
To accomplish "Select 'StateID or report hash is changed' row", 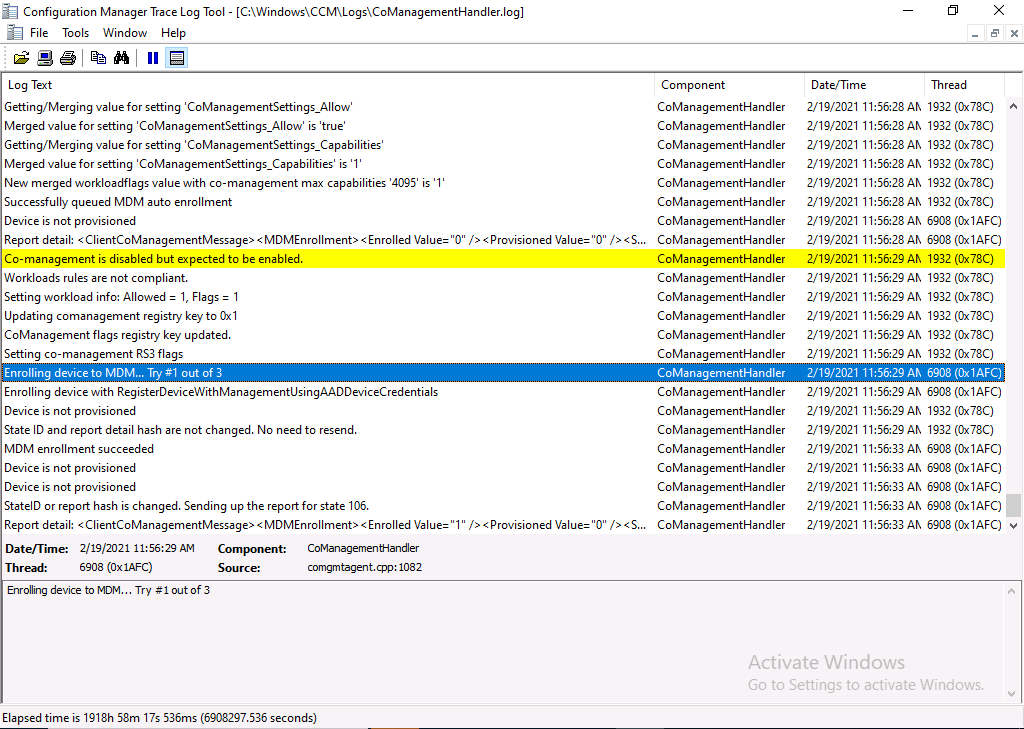I will pyautogui.click(x=503, y=506).
